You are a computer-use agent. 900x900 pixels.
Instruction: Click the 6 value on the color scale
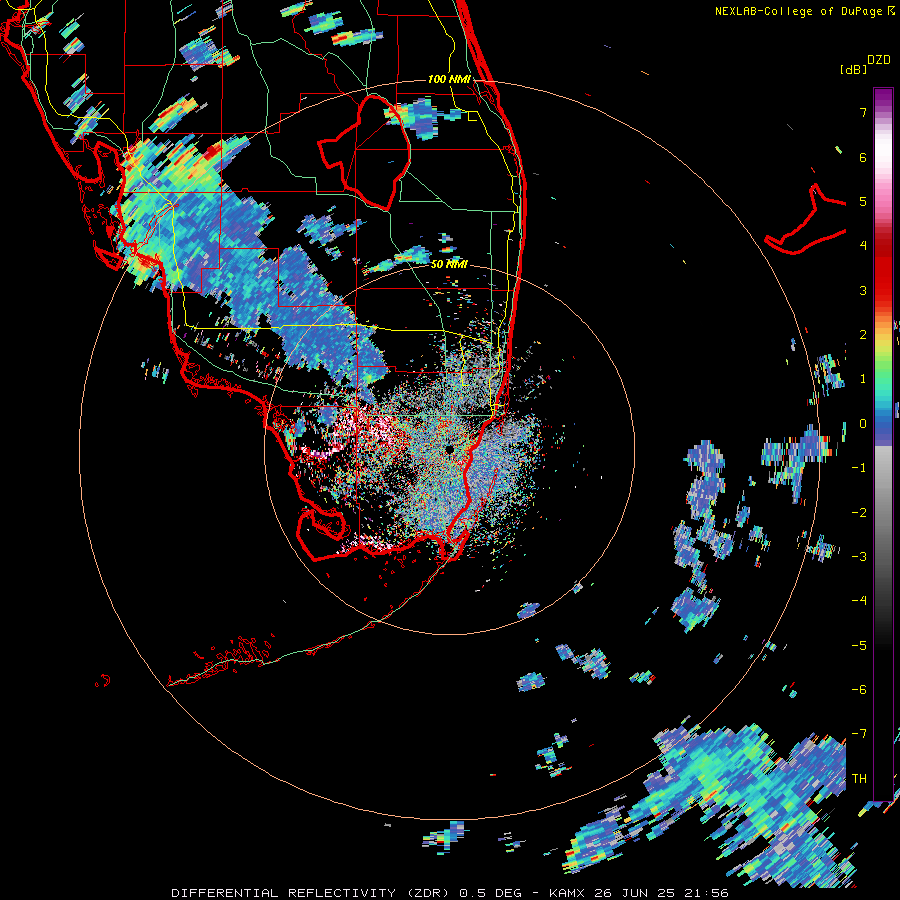(x=862, y=157)
